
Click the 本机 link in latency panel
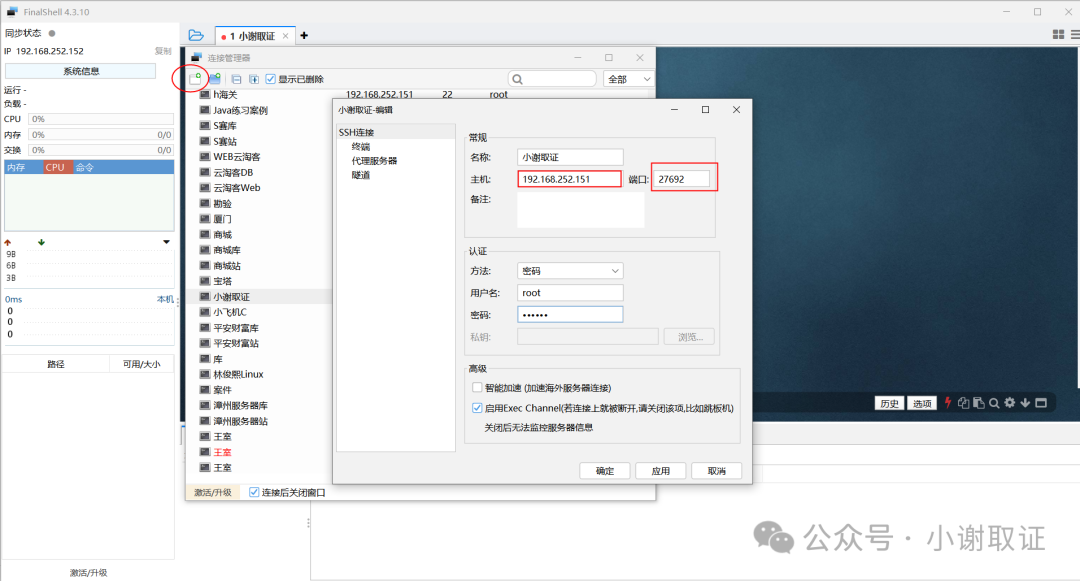coord(165,299)
